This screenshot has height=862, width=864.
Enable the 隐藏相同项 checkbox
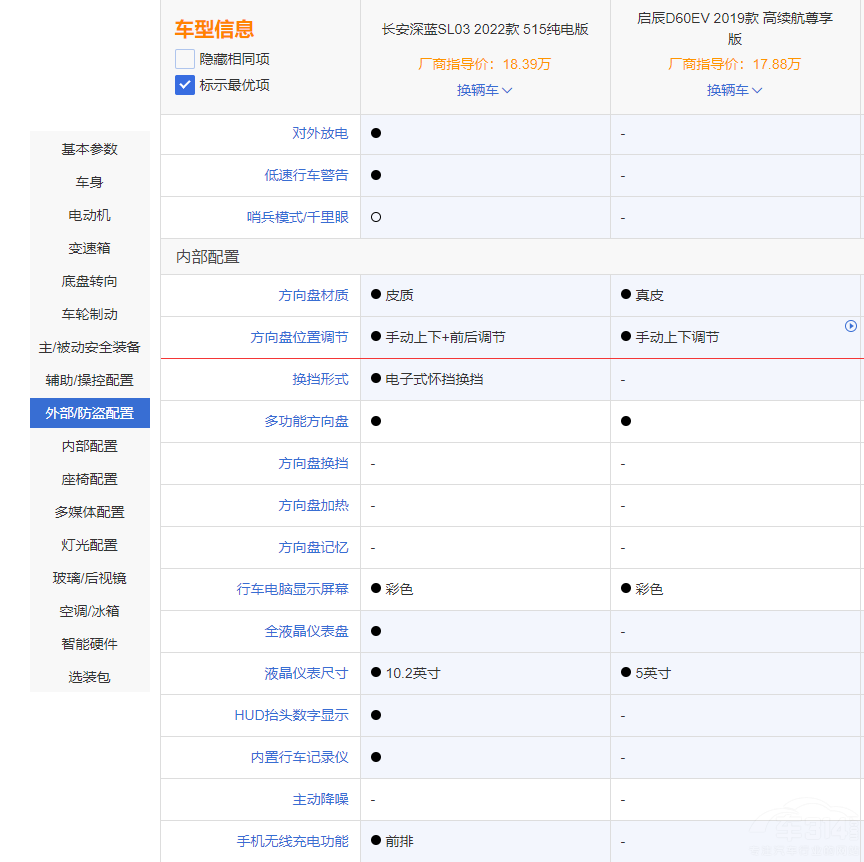tap(183, 58)
